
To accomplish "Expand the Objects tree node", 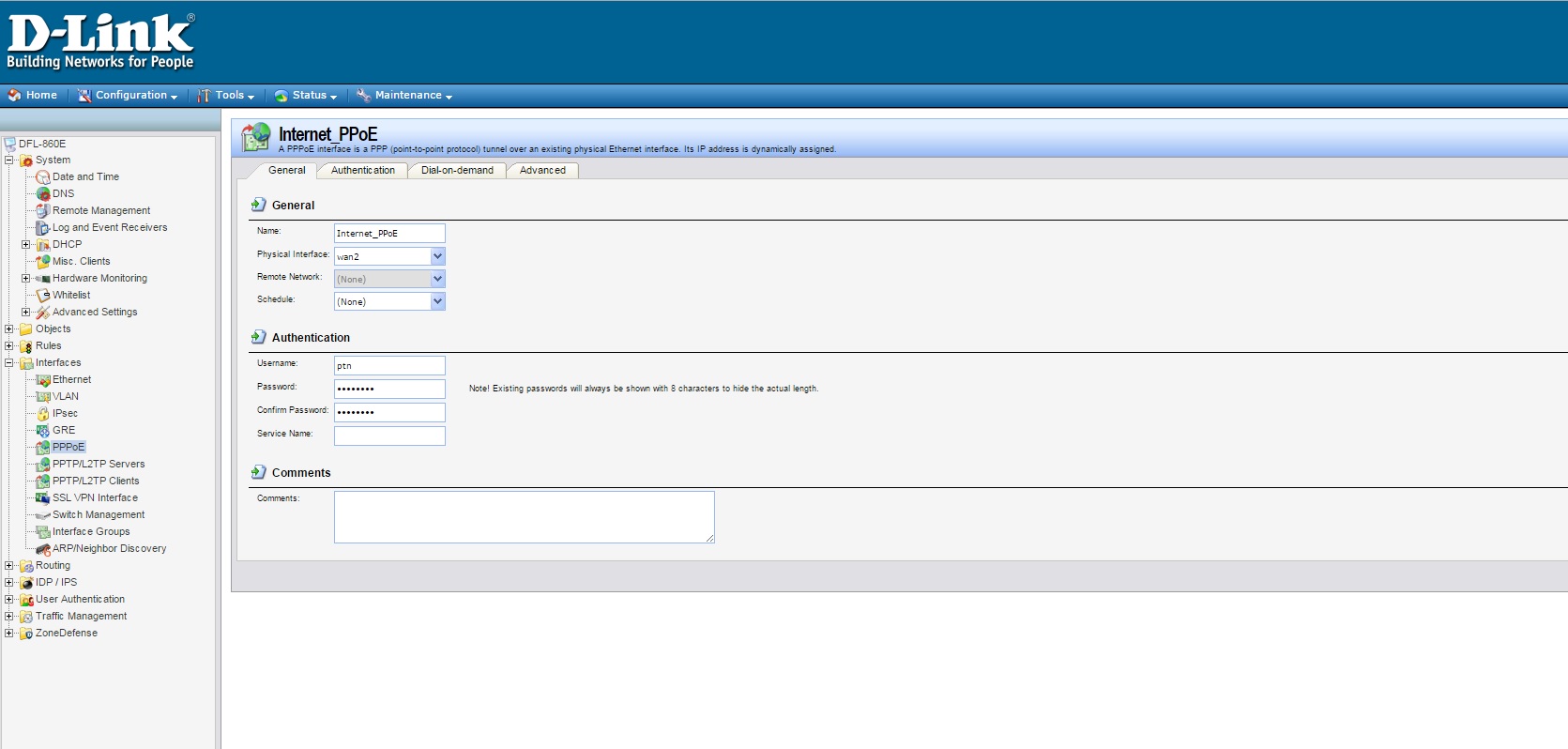I will (x=9, y=329).
